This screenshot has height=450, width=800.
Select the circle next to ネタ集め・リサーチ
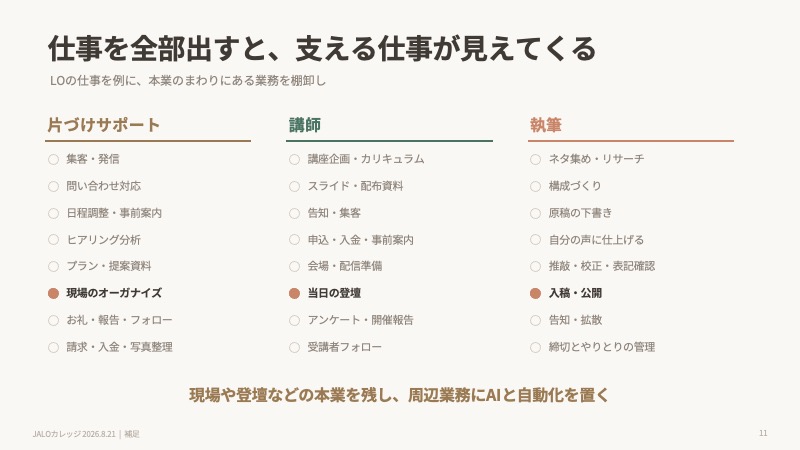535,159
